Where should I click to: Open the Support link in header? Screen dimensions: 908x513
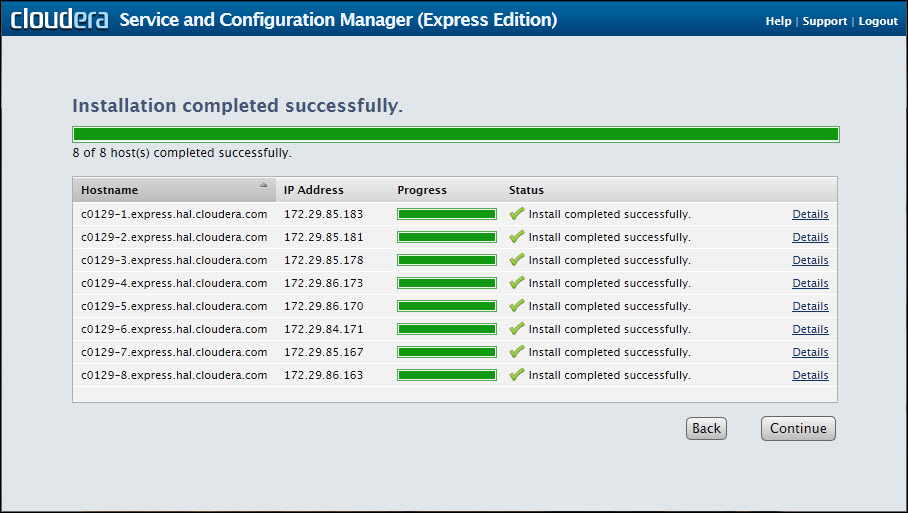(x=824, y=21)
